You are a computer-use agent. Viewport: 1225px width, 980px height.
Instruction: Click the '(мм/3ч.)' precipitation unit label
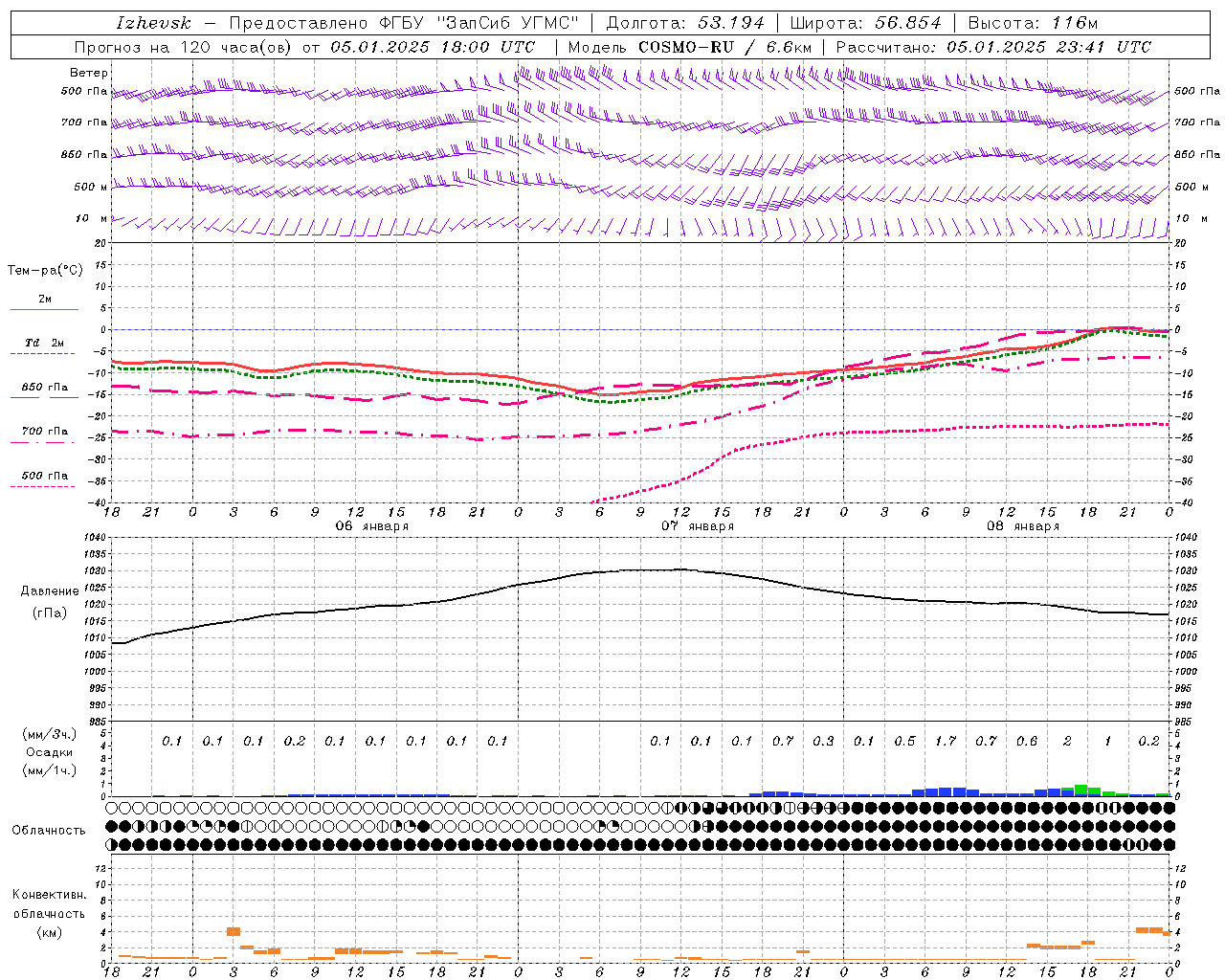pos(50,734)
